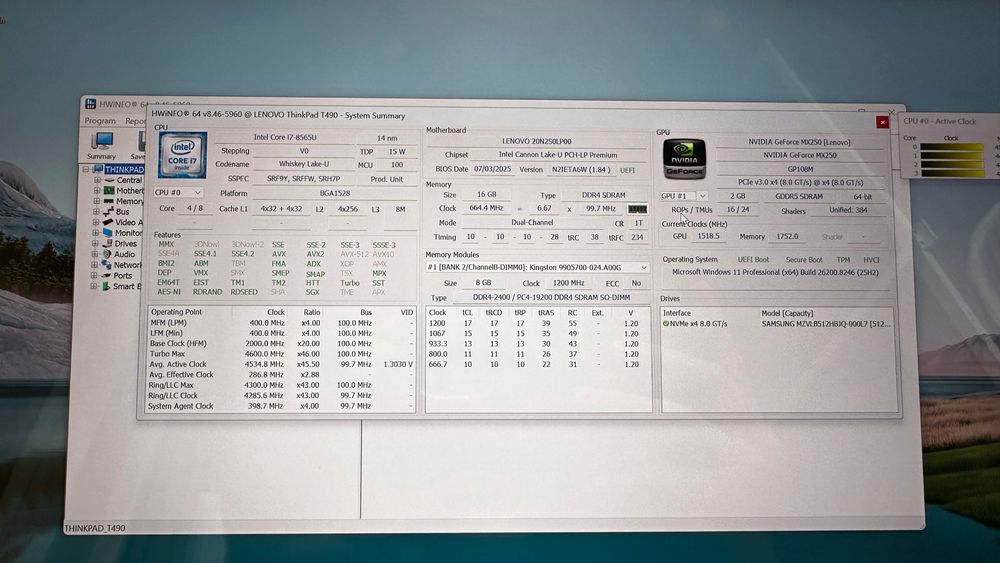Expand the Monitor tree node
The width and height of the screenshot is (1000, 563).
pos(96,233)
